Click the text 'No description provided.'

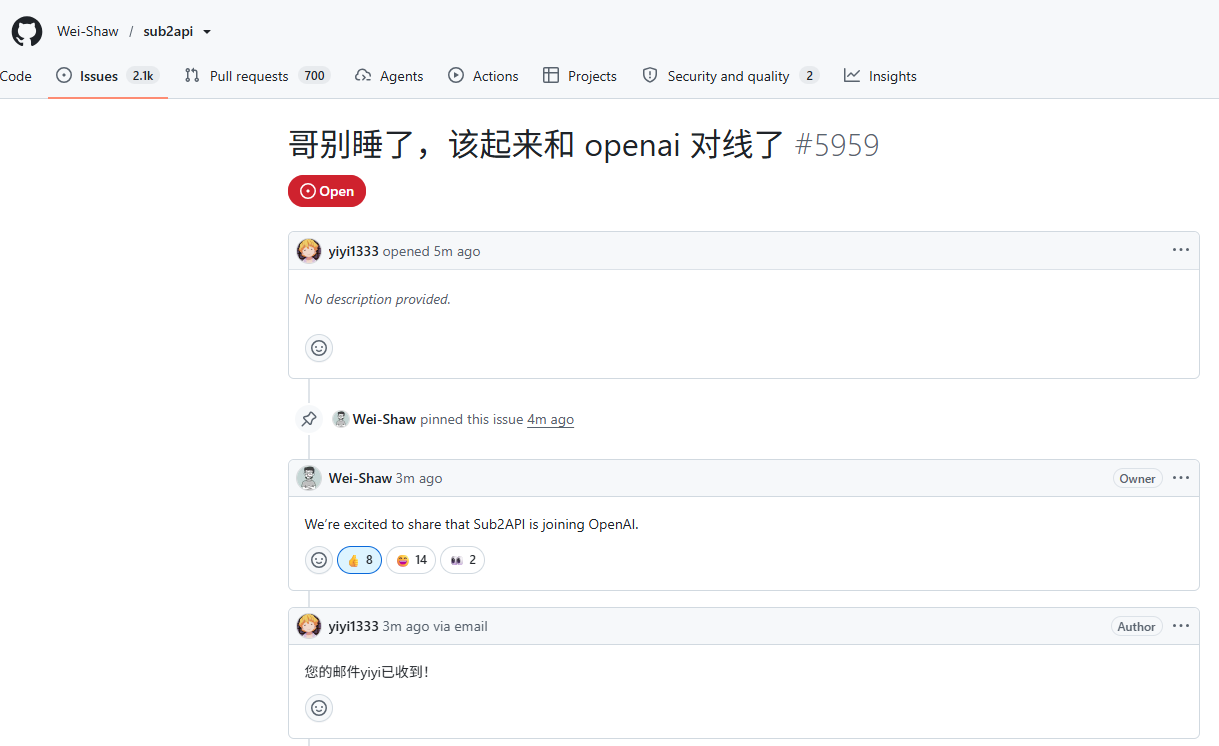(x=378, y=299)
